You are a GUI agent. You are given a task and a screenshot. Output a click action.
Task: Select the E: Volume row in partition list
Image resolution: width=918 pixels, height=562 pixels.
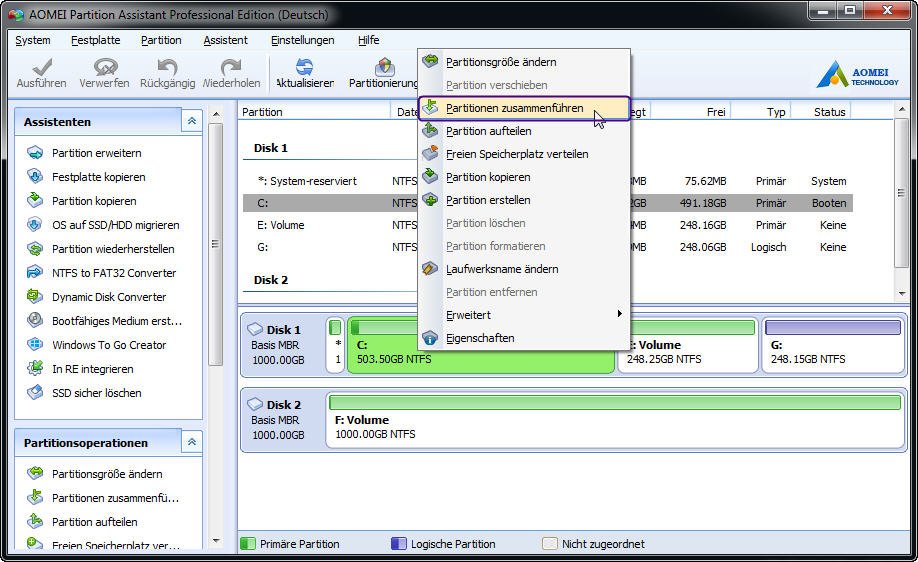click(x=547, y=225)
